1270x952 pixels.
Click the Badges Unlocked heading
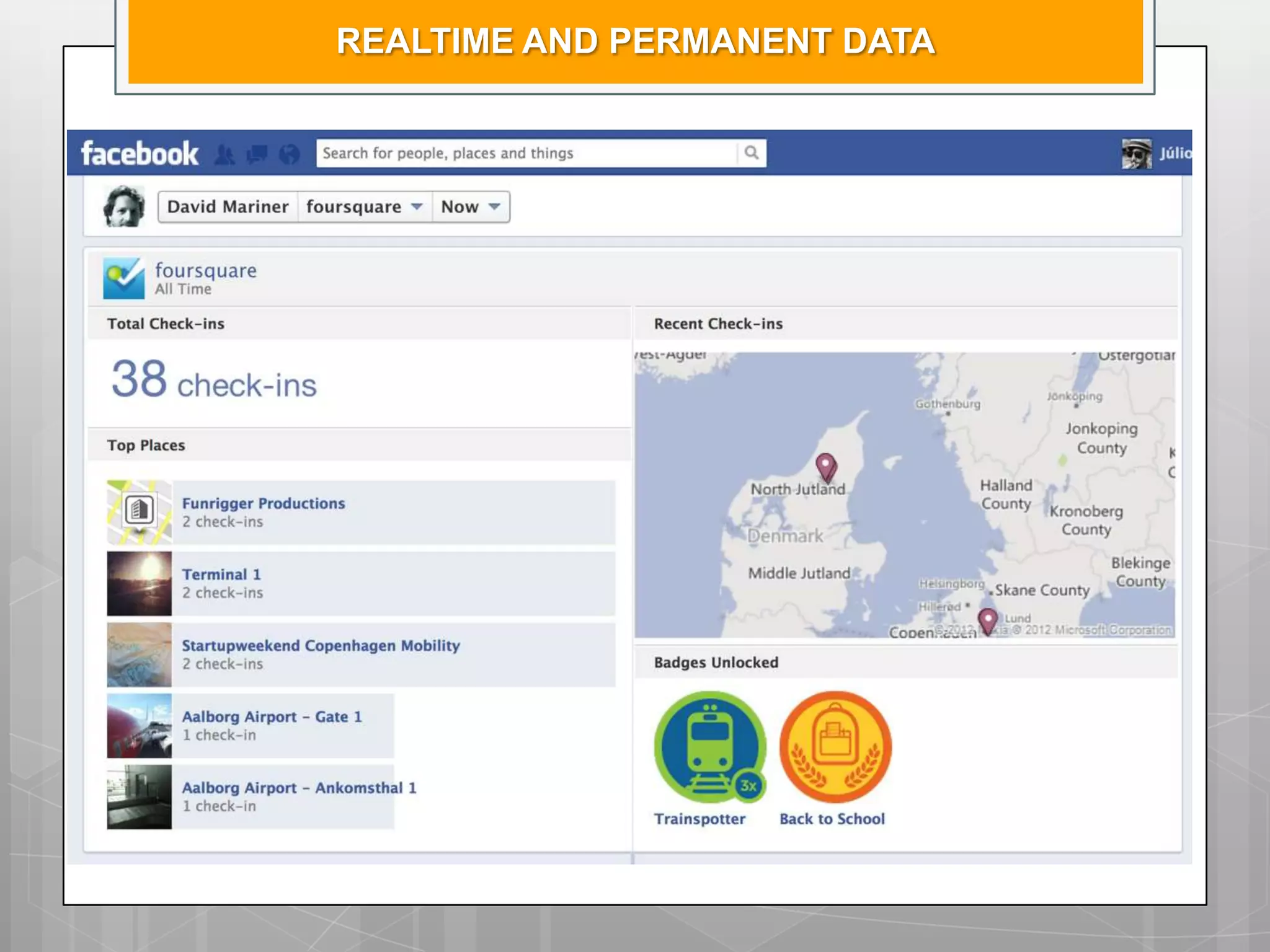[716, 662]
